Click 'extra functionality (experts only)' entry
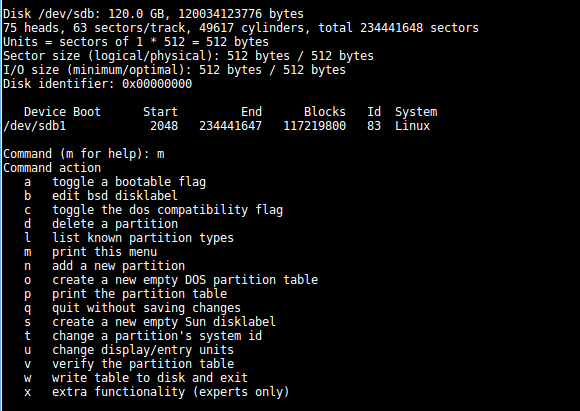 [x=171, y=392]
